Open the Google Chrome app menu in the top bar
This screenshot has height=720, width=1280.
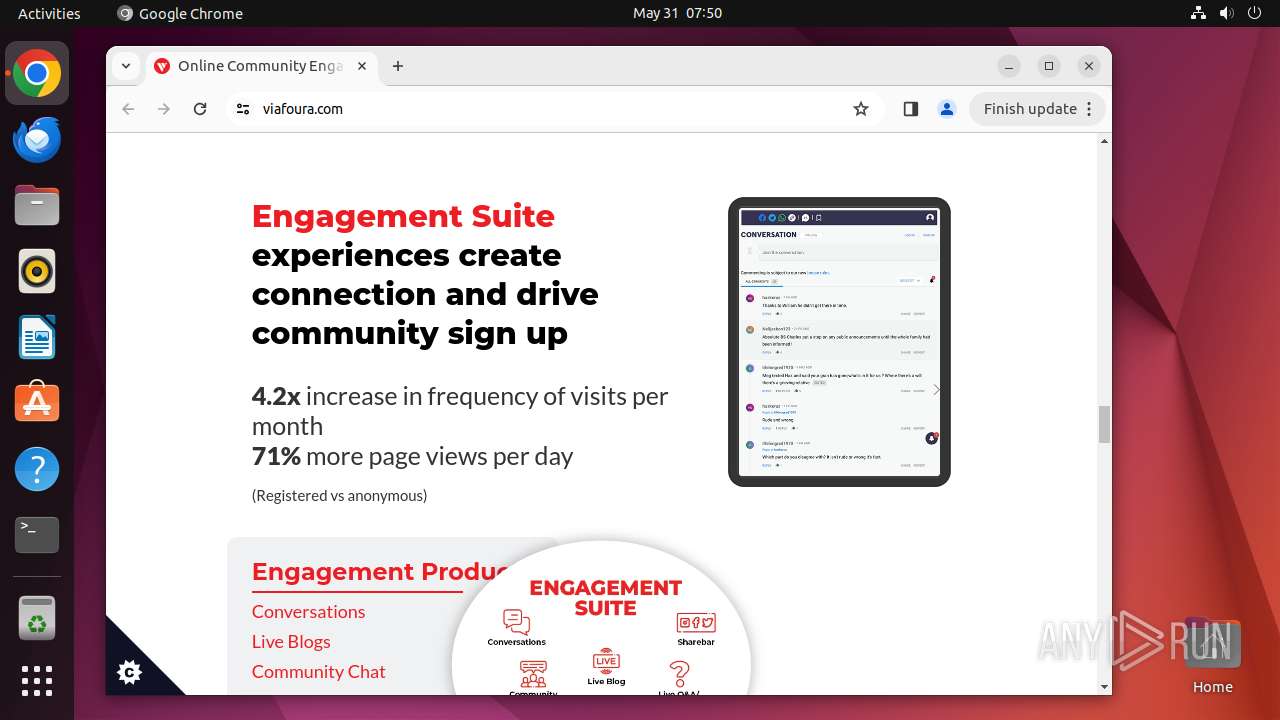pyautogui.click(x=180, y=13)
